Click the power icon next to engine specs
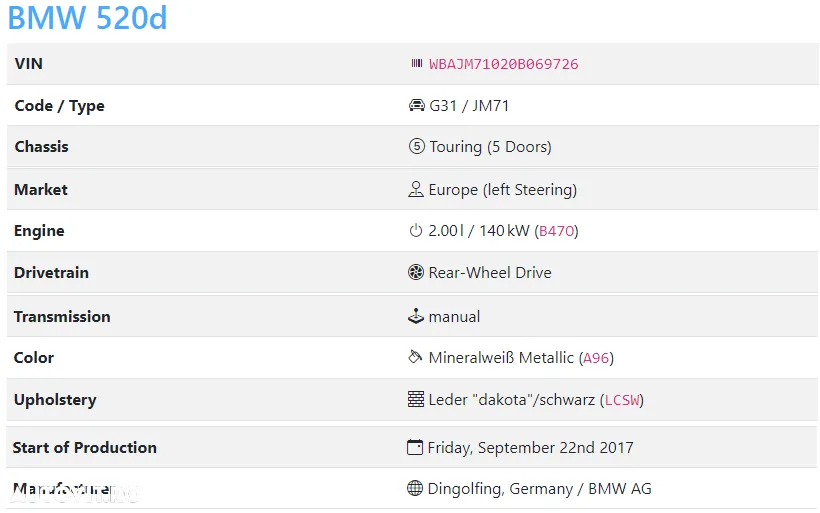The image size is (820, 513). point(416,231)
